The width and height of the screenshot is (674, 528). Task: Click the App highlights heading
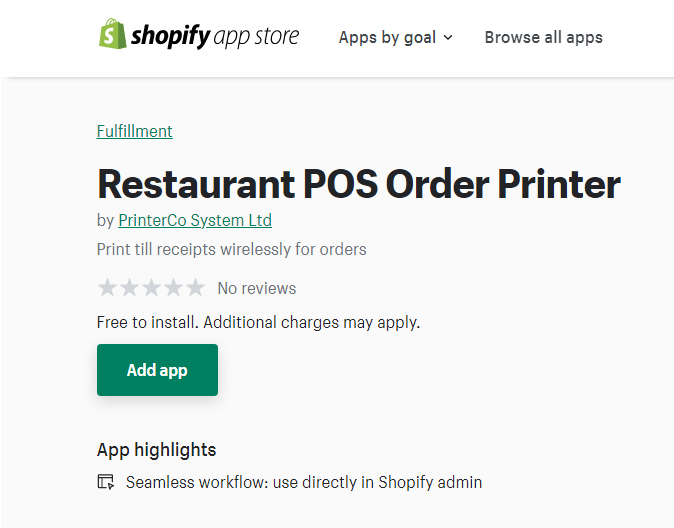point(156,449)
